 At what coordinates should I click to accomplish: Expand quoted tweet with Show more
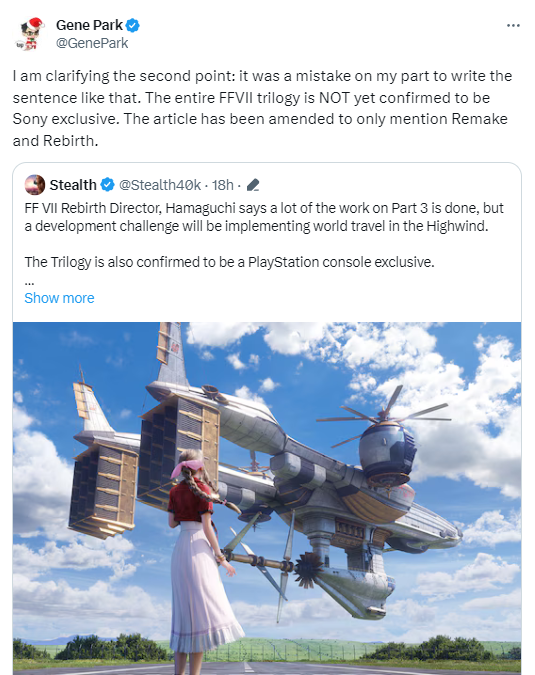[x=59, y=298]
